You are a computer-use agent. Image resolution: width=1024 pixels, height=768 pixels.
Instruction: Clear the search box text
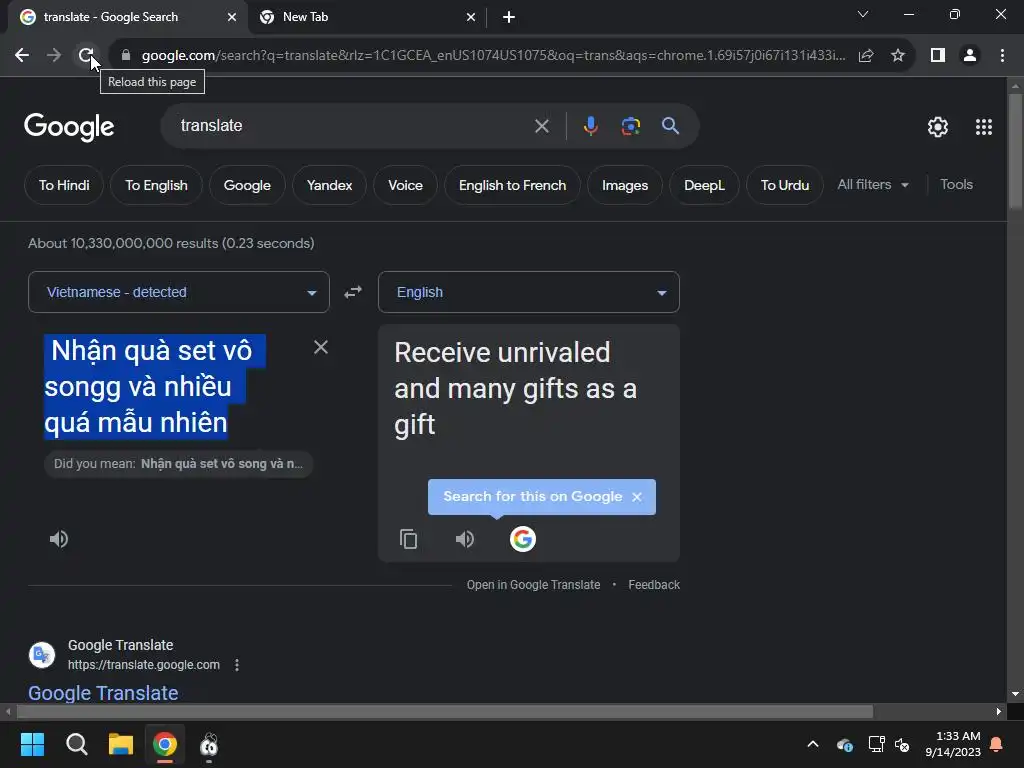click(x=541, y=126)
